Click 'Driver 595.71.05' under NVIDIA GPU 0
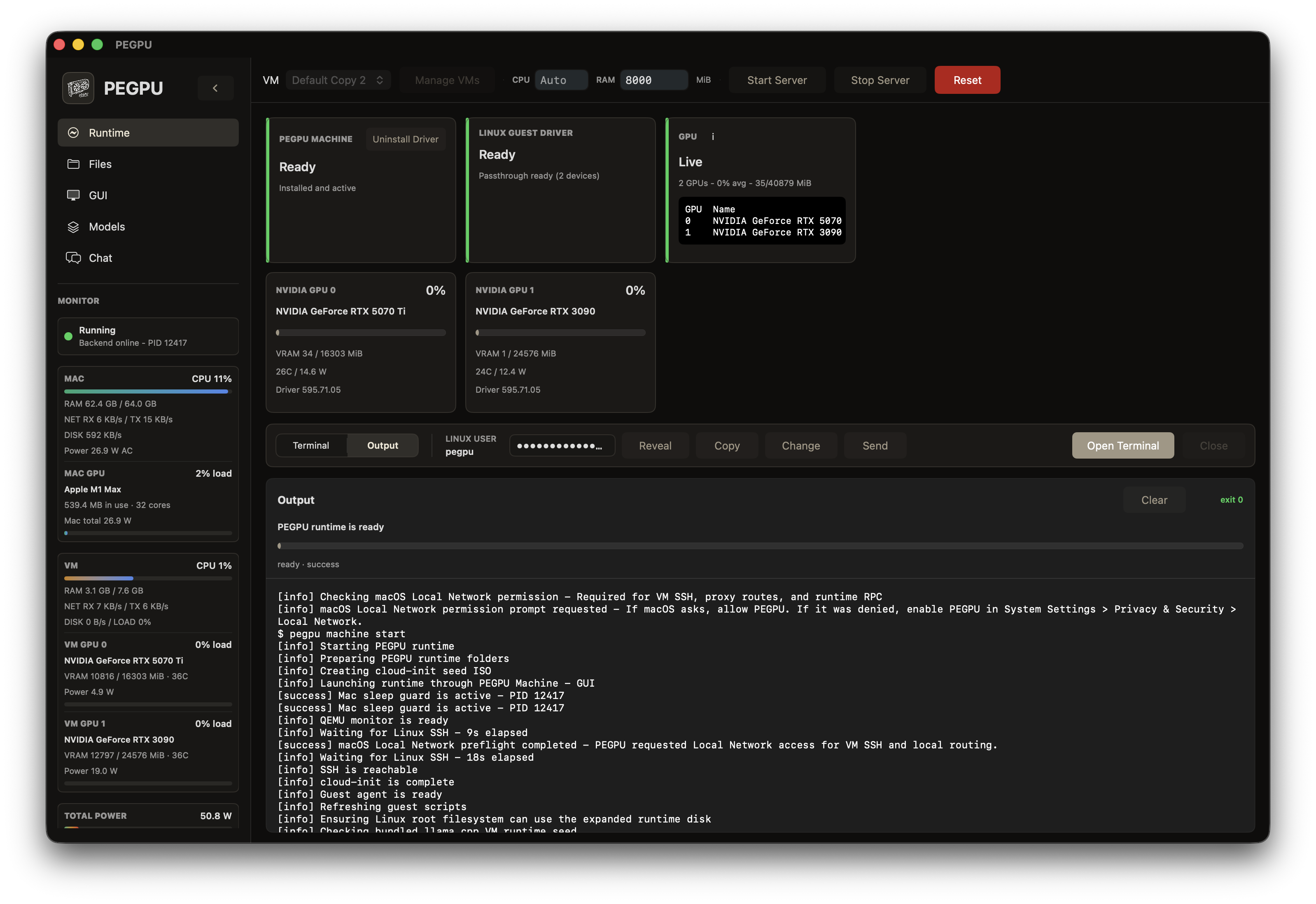1316x904 pixels. [x=308, y=390]
